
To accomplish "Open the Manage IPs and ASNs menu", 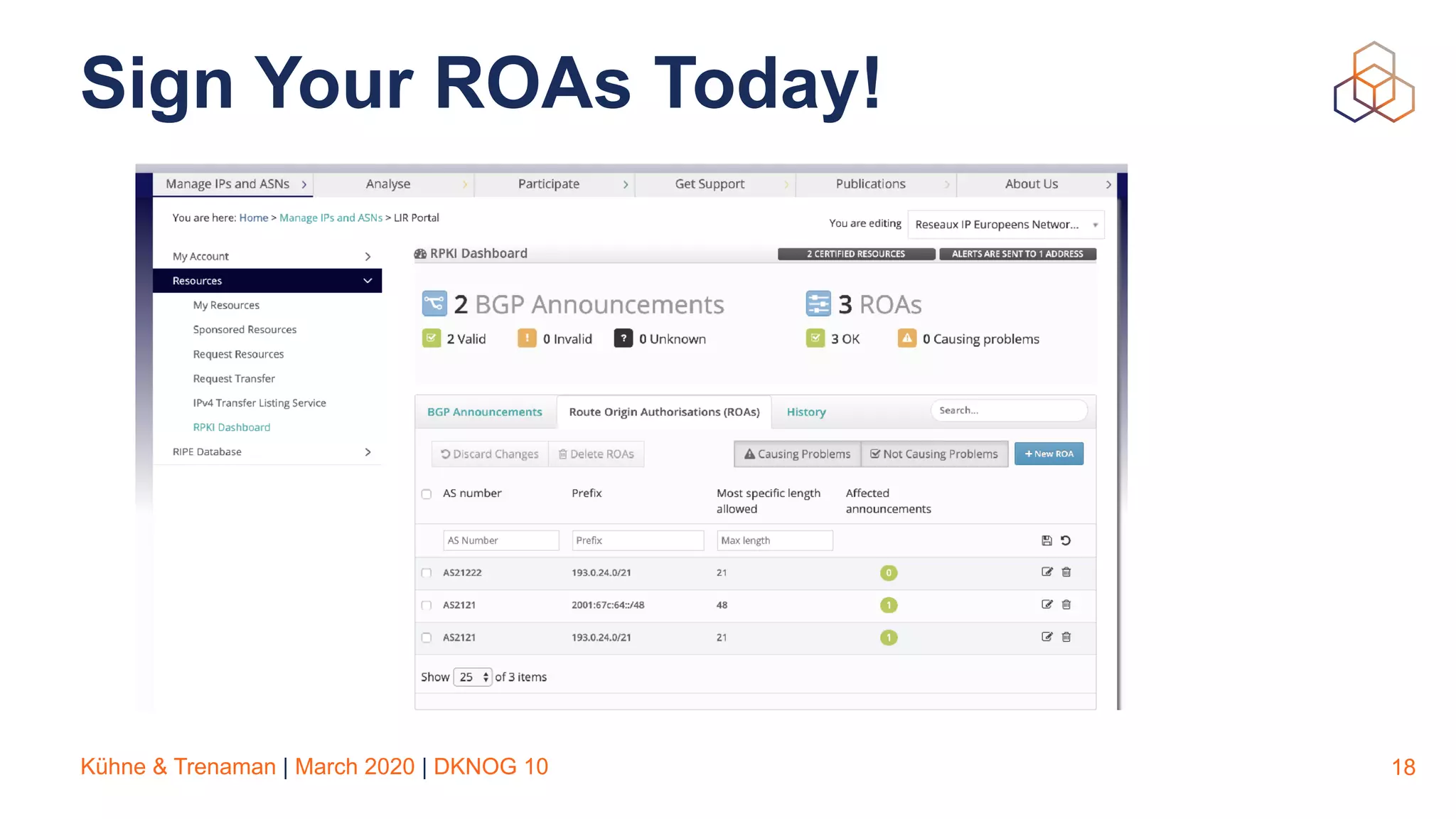I will pyautogui.click(x=233, y=184).
